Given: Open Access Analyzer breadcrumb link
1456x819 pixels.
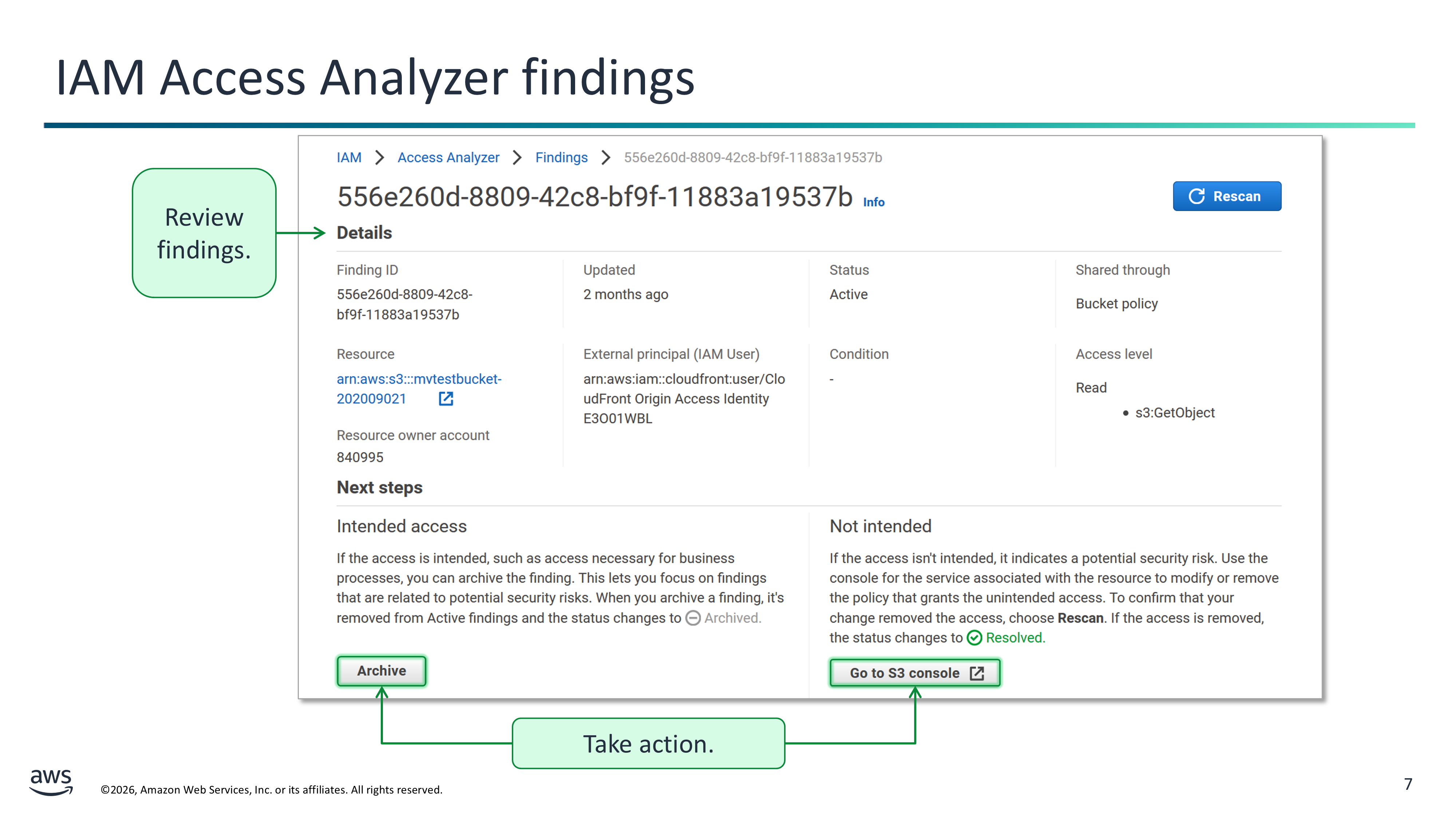Looking at the screenshot, I should click(x=448, y=158).
